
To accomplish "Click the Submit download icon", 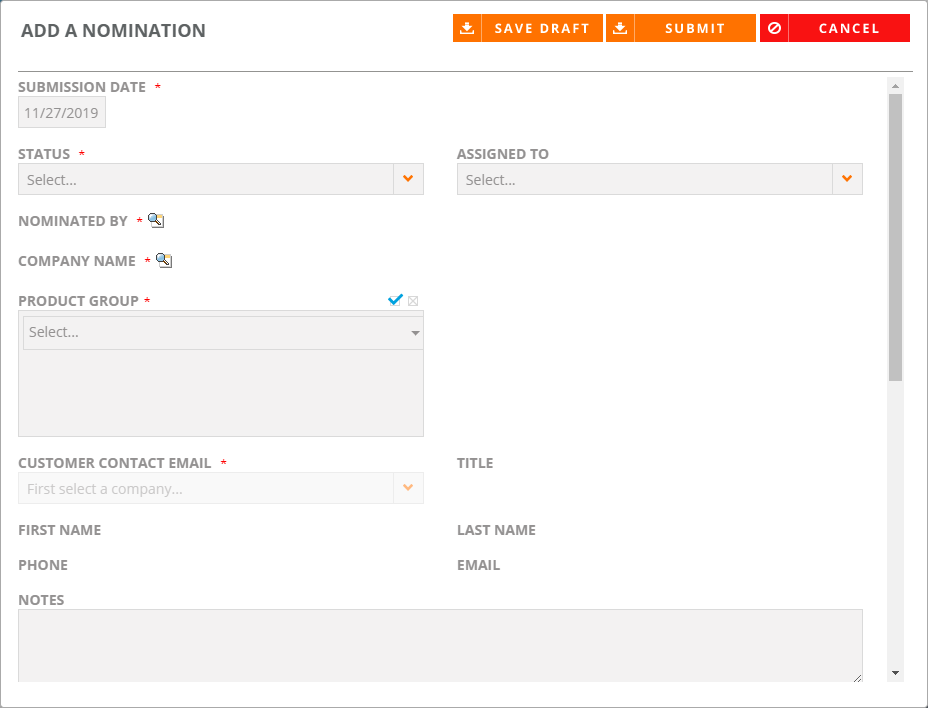I will (620, 28).
